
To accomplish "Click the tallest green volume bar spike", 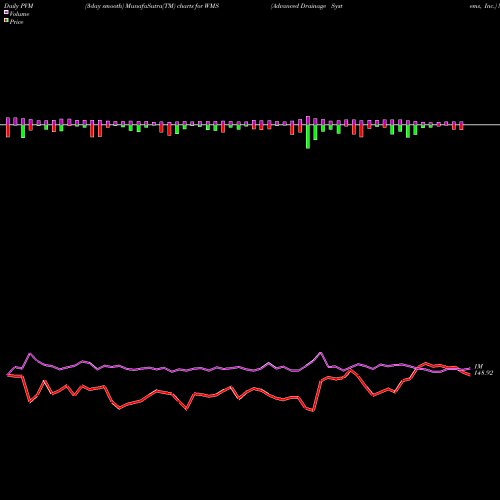I will pos(308,137).
